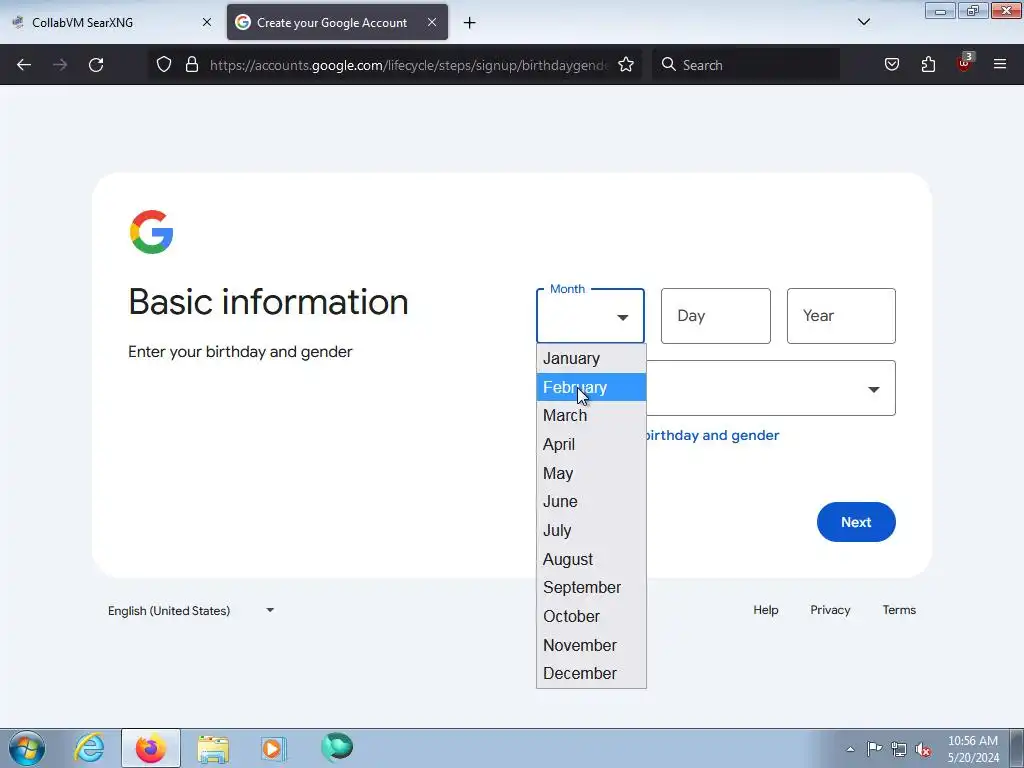Click the Google logo
This screenshot has height=768, width=1024.
[x=152, y=232]
